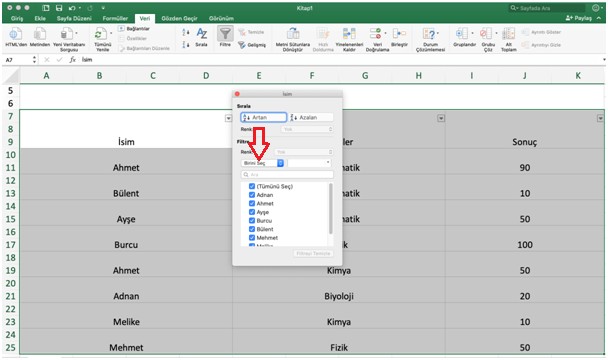The width and height of the screenshot is (608, 360).
Task: Click the Birleştir consolidate icon
Action: 399,35
